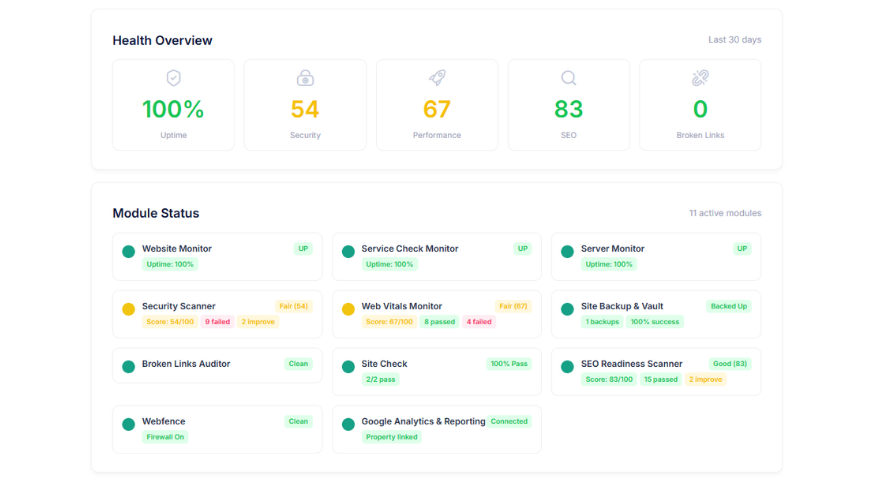Click the 11 active modules label
Image resolution: width=875 pixels, height=481 pixels.
[x=725, y=213]
